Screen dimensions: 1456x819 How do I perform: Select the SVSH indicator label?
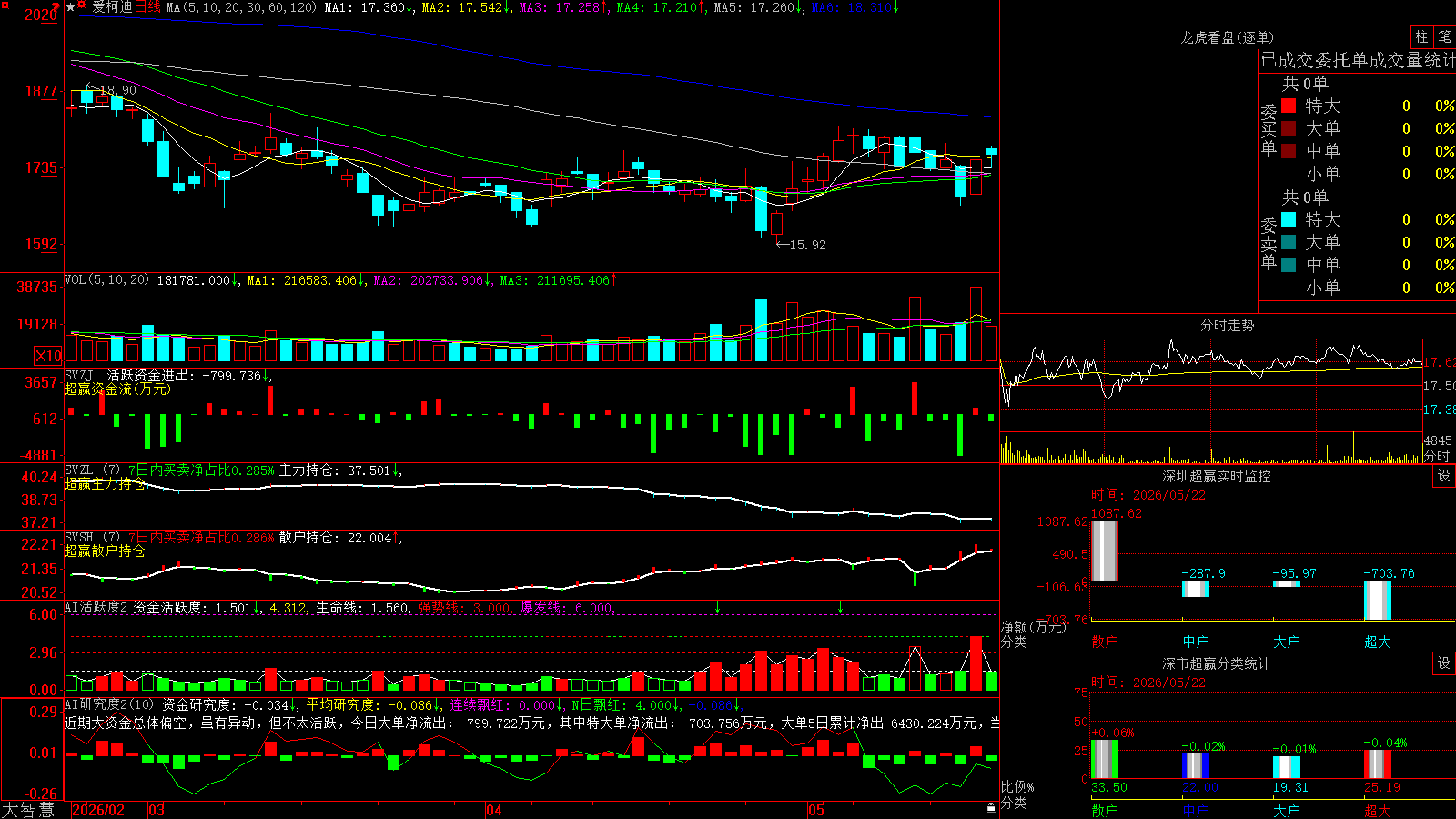(x=79, y=538)
